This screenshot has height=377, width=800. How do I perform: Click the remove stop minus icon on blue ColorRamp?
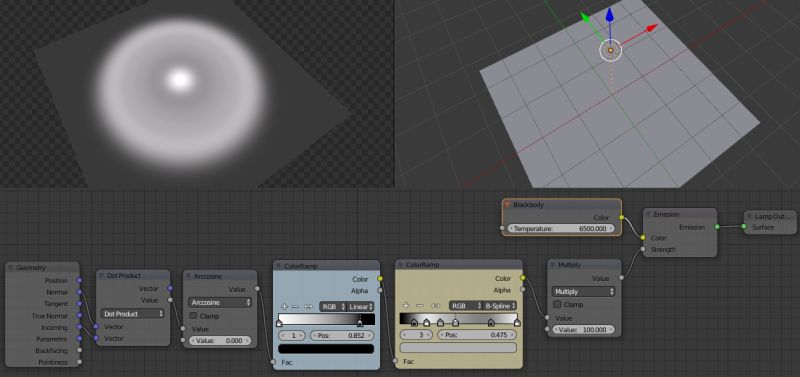(295, 307)
